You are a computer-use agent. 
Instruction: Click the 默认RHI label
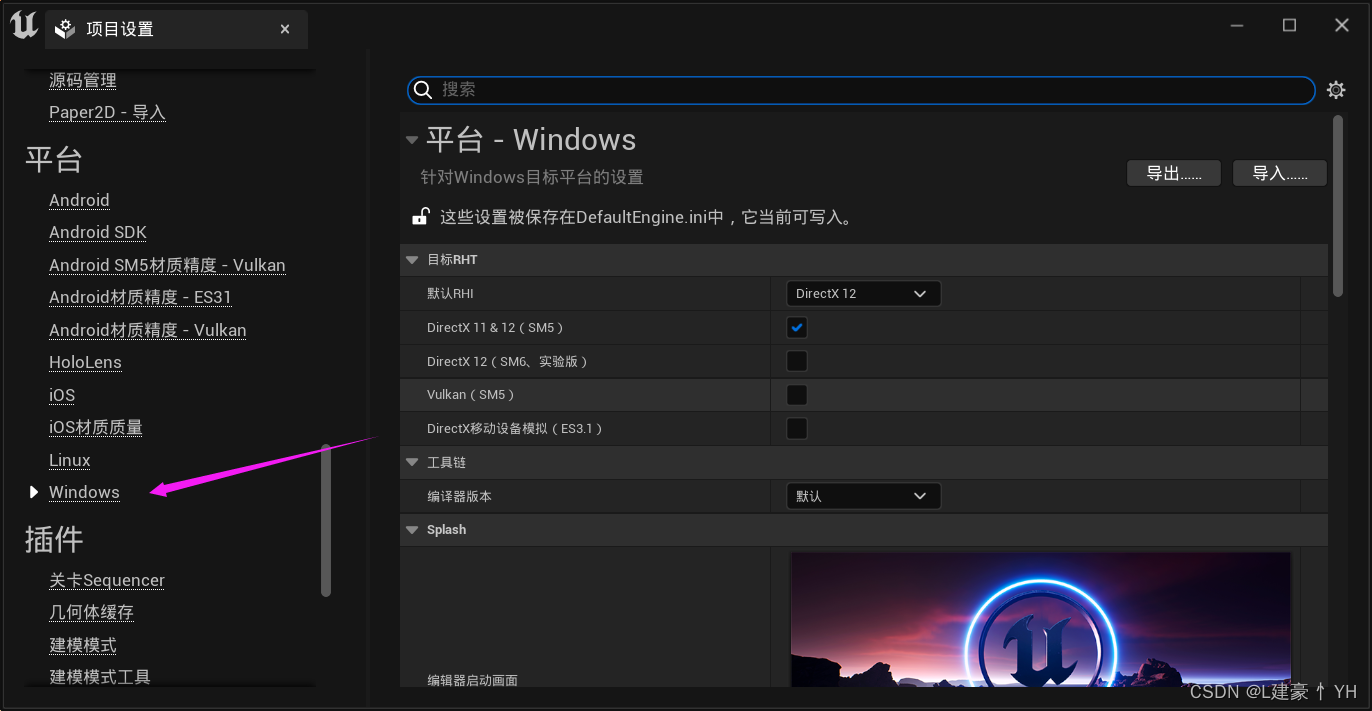pos(450,294)
